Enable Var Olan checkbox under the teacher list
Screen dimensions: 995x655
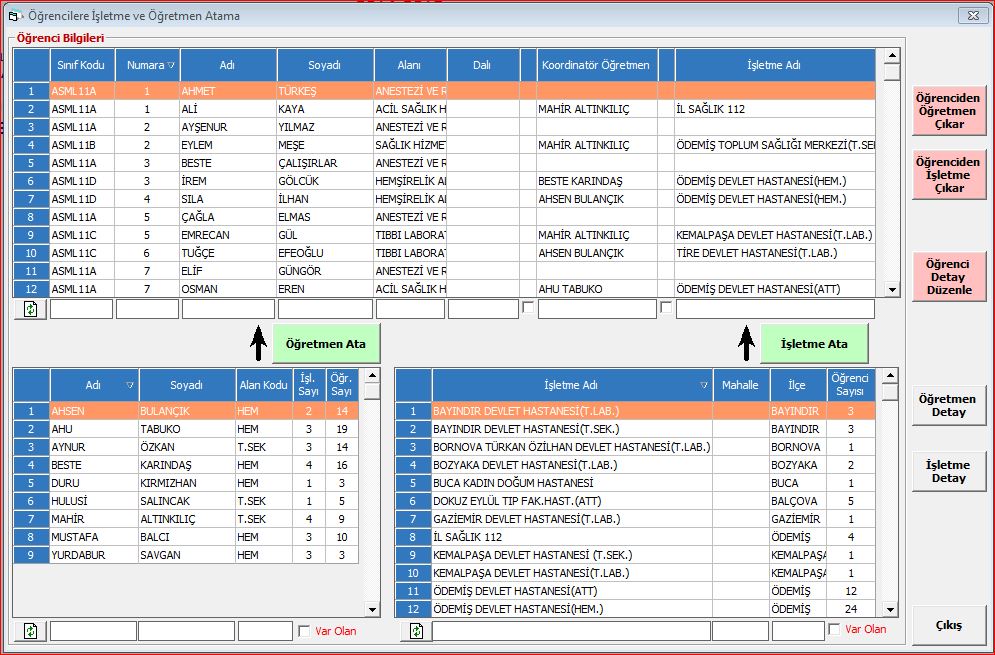coord(305,631)
